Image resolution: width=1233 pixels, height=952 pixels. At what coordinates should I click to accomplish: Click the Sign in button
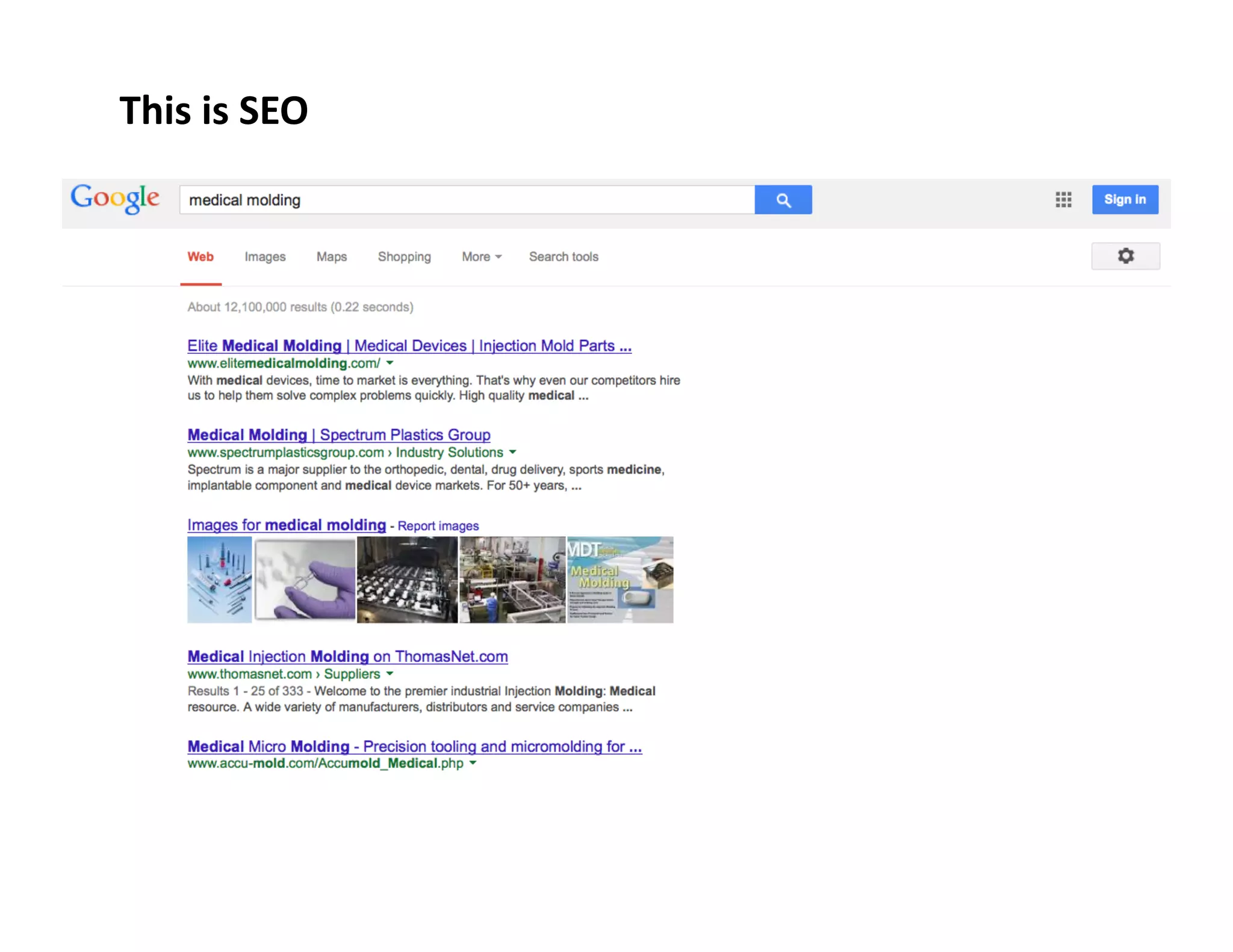(x=1125, y=200)
